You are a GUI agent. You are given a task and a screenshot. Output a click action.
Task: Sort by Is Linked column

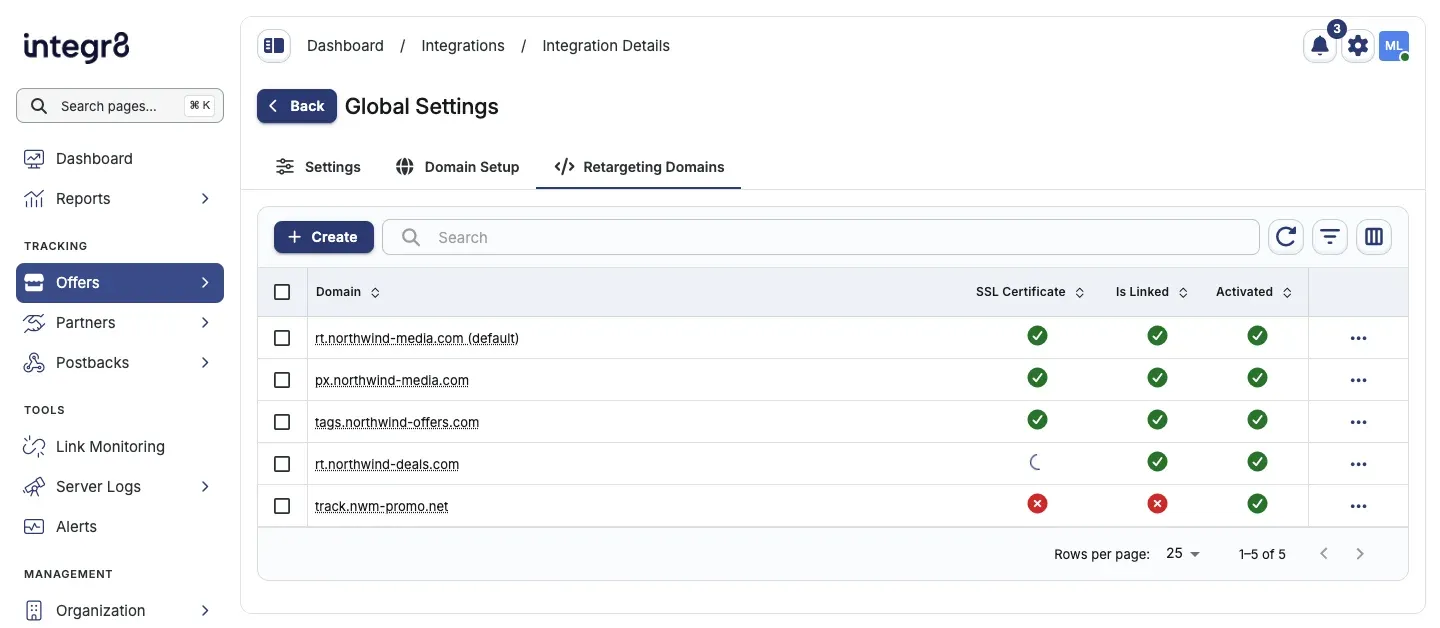point(1151,292)
